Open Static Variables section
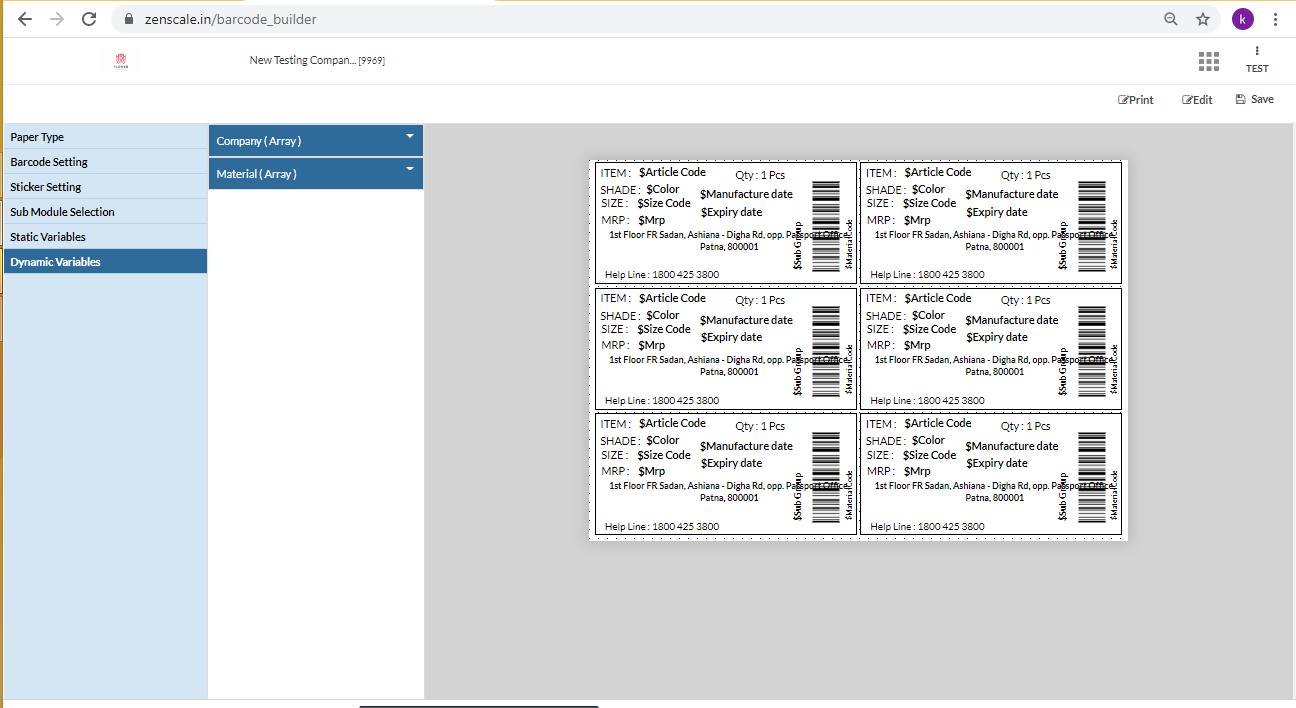Viewport: 1296px width, 708px height. 105,237
